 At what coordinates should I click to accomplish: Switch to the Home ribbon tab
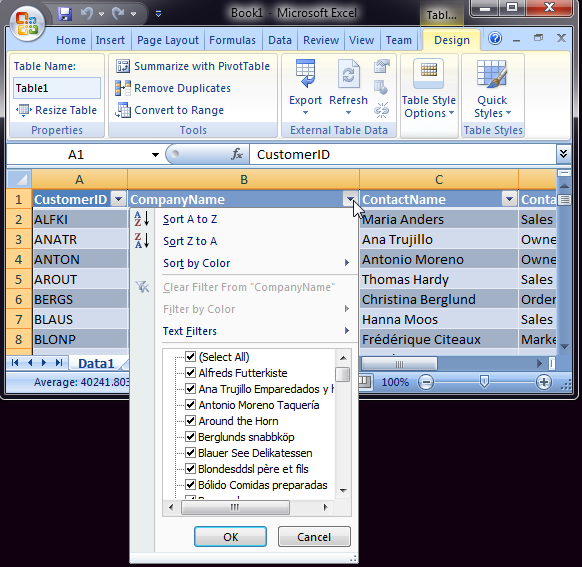71,40
